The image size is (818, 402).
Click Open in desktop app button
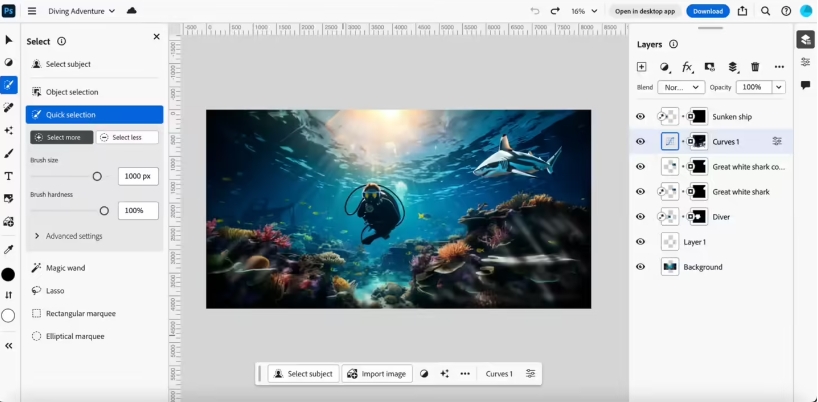tap(645, 11)
